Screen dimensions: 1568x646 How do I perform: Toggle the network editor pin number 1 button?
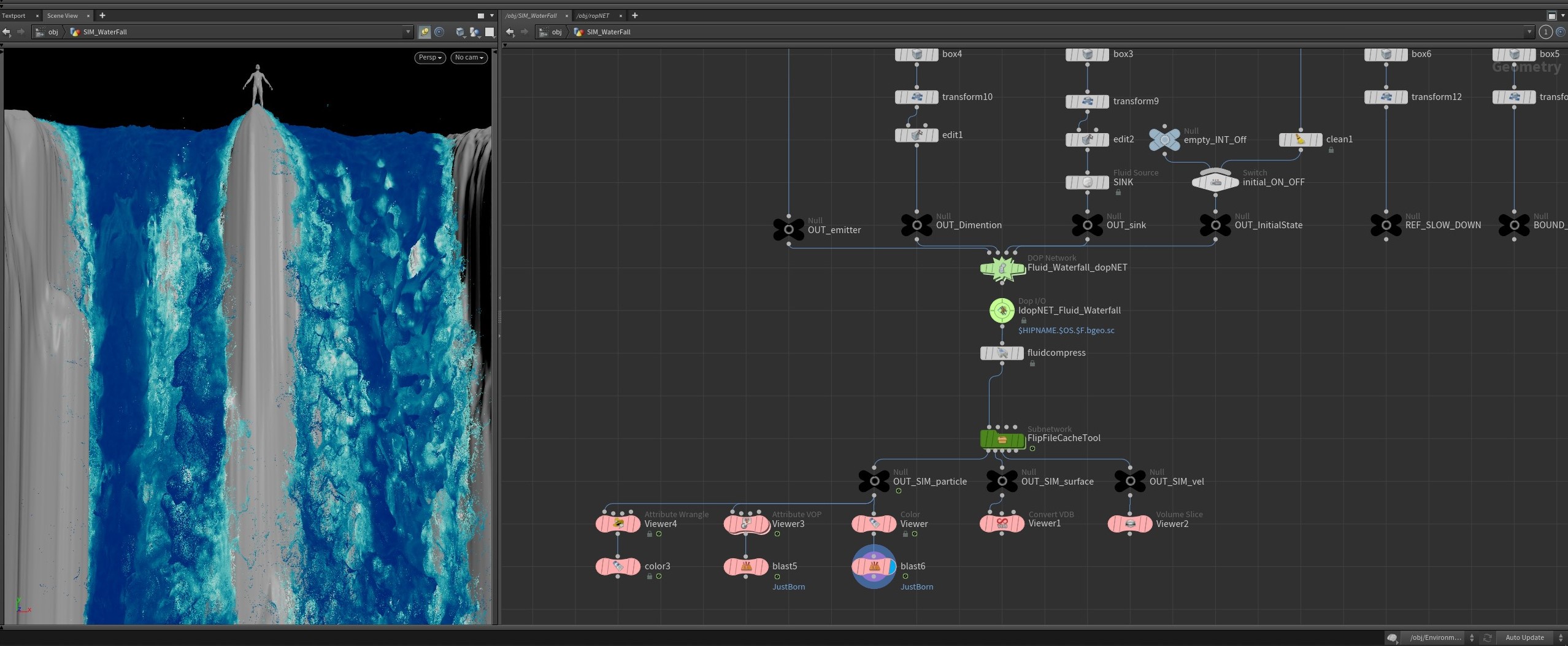[1546, 32]
